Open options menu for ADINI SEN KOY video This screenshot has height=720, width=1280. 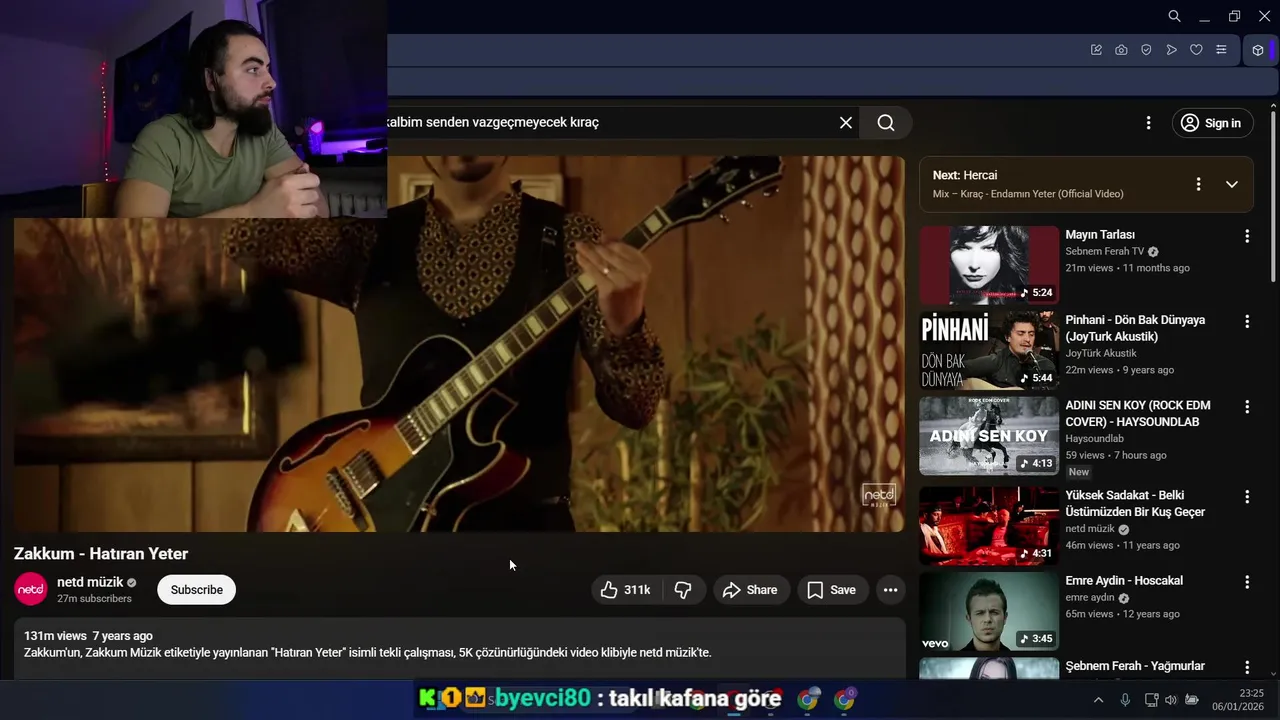coord(1247,407)
